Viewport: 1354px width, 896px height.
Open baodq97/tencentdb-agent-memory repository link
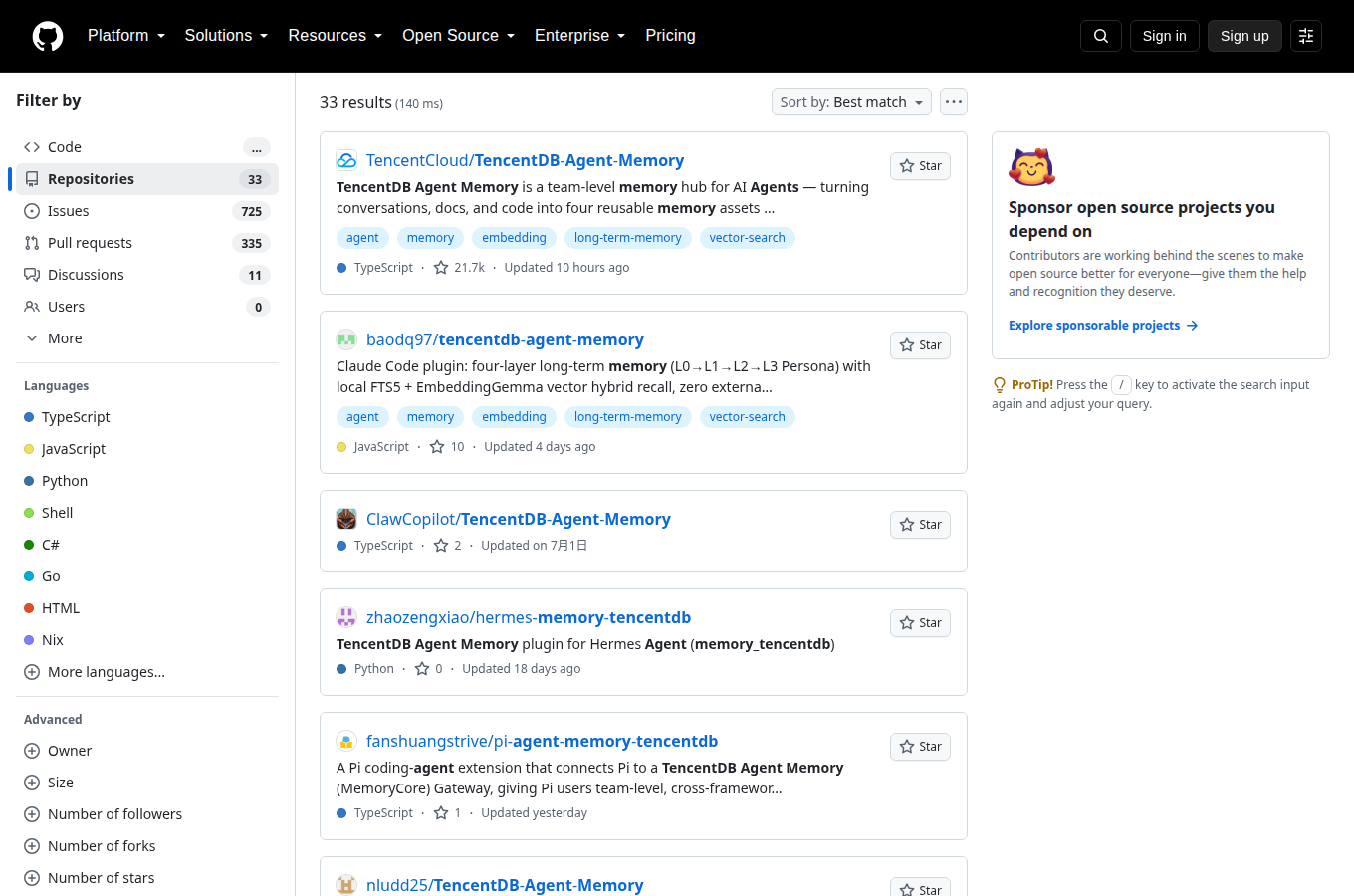pos(505,339)
